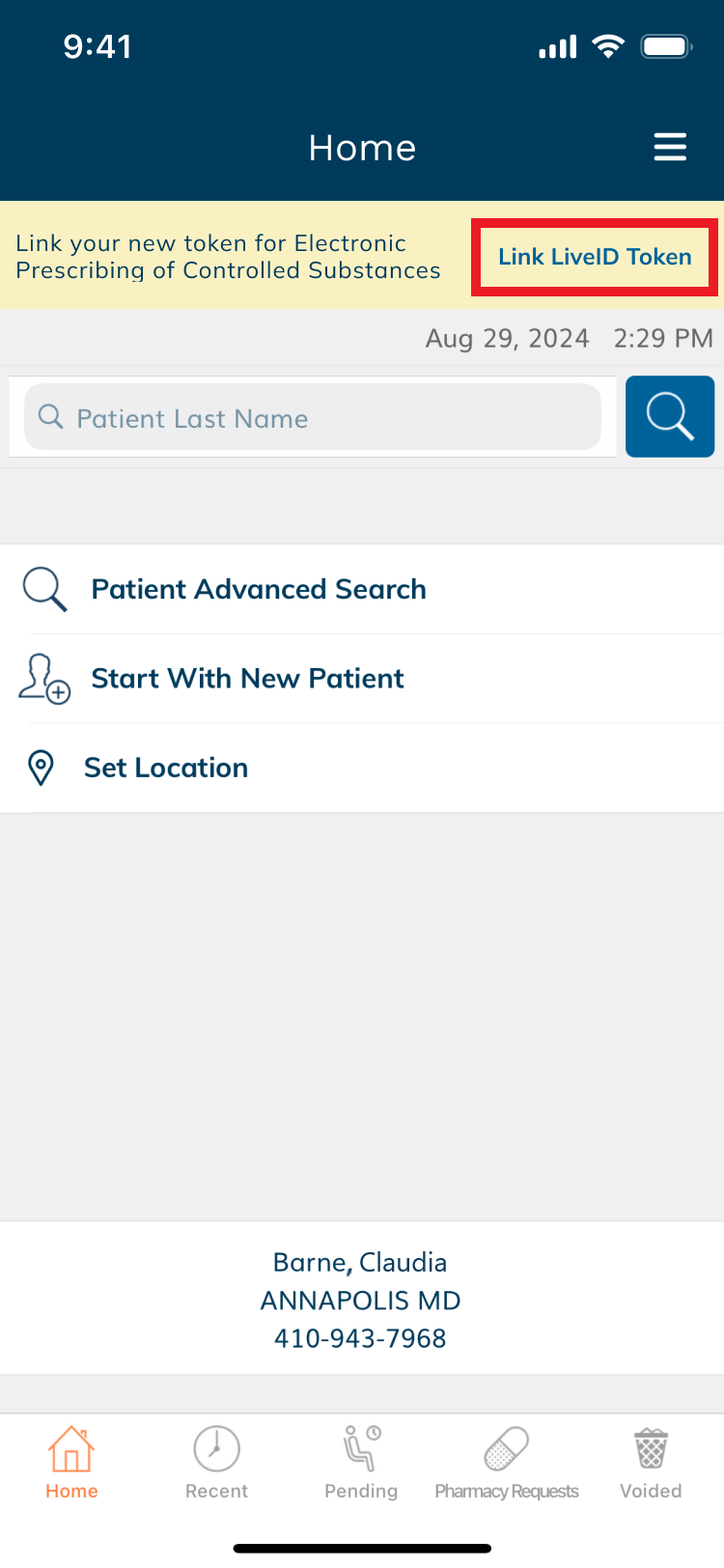Open Patient Advanced Search
This screenshot has height=1568, width=724.
coord(259,589)
